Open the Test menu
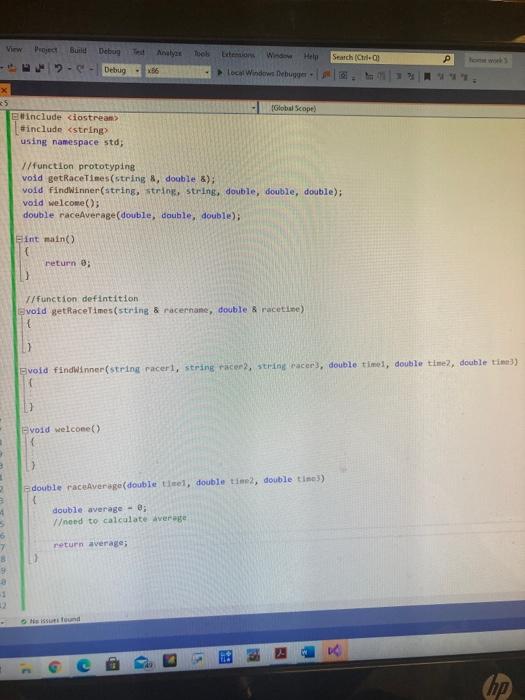This screenshot has width=525, height=700. [138, 52]
